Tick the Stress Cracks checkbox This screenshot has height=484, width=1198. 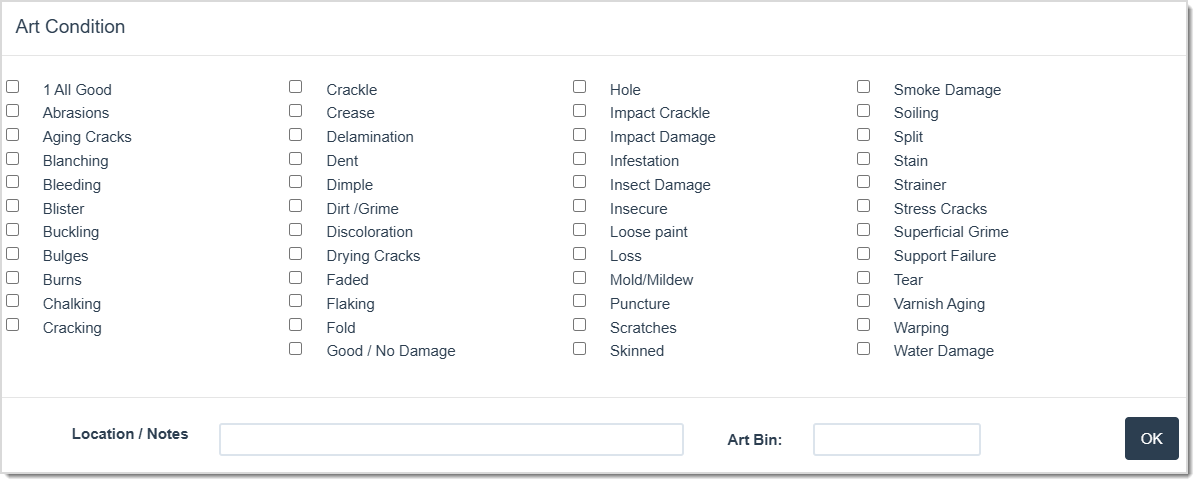coord(863,206)
